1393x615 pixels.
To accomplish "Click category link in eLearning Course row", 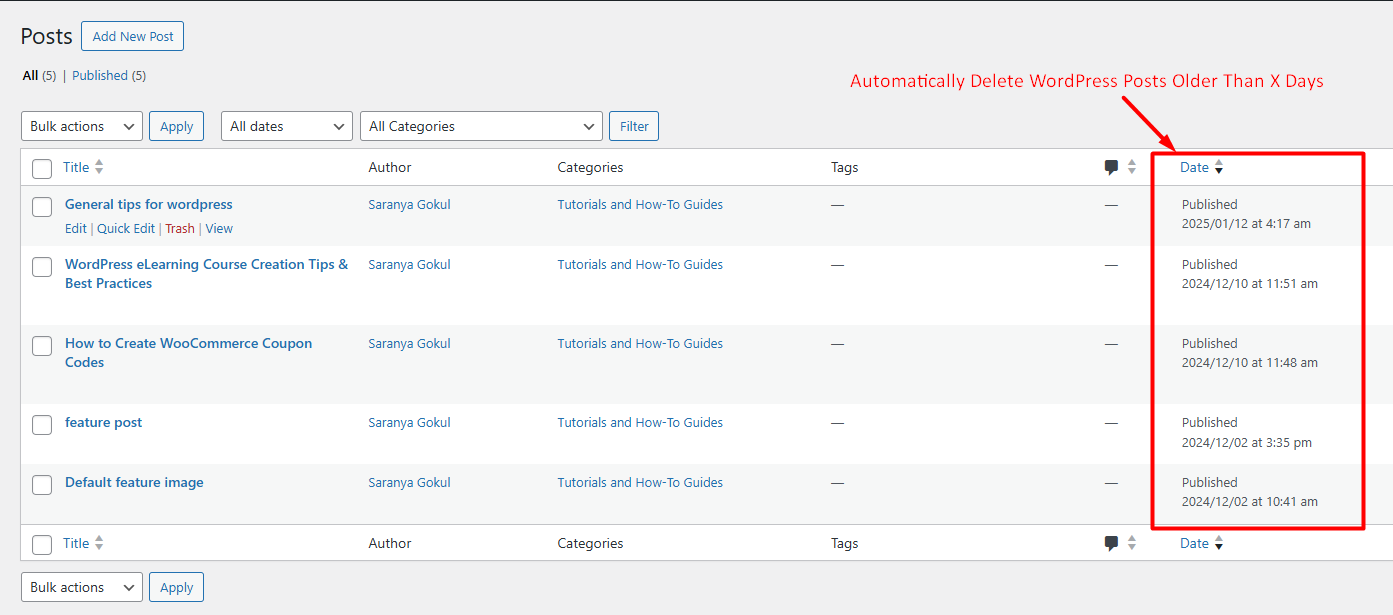I will click(x=640, y=264).
